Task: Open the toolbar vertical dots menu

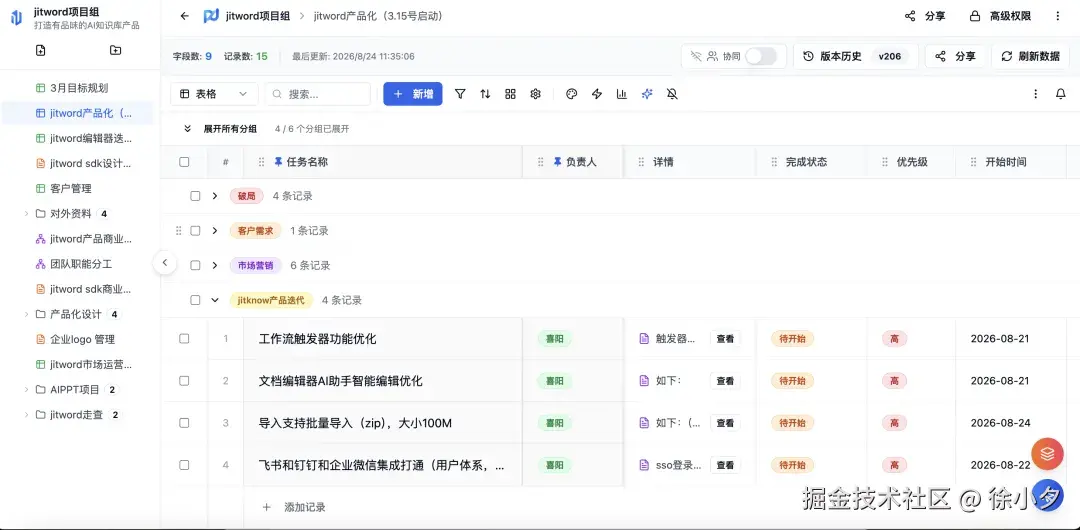Action: [x=1035, y=94]
